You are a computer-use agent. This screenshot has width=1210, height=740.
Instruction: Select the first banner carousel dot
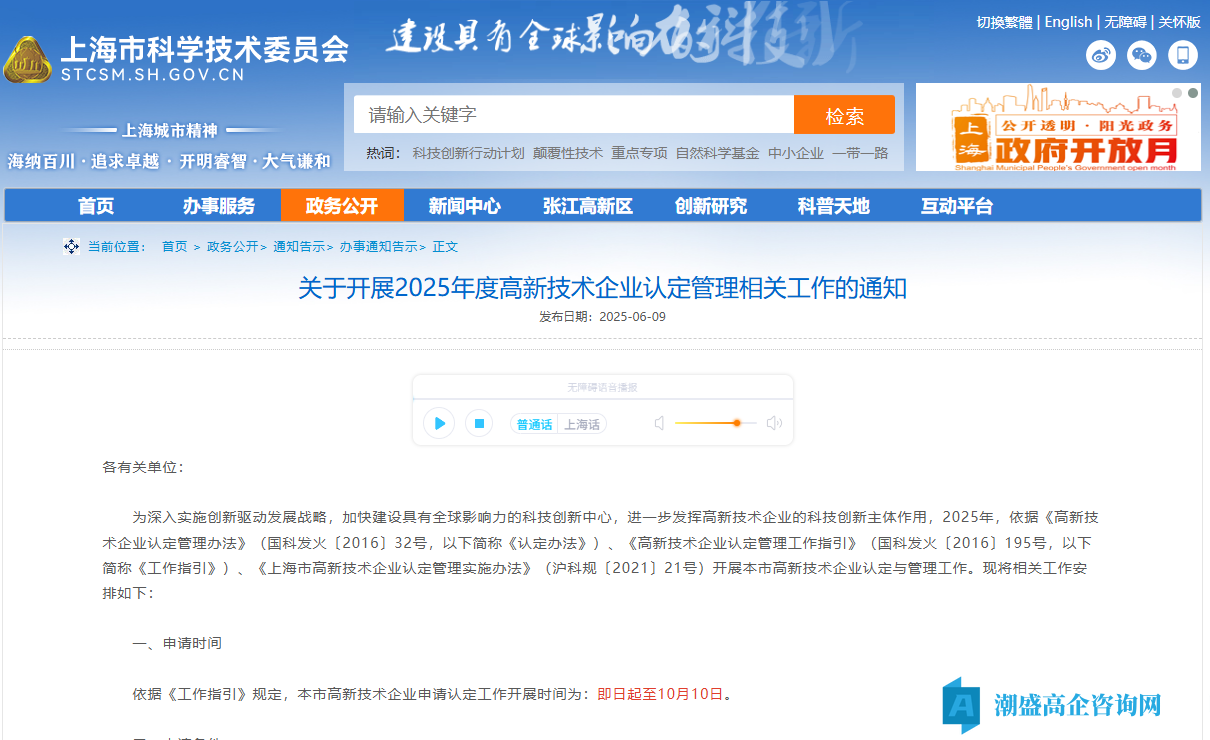coord(1177,93)
